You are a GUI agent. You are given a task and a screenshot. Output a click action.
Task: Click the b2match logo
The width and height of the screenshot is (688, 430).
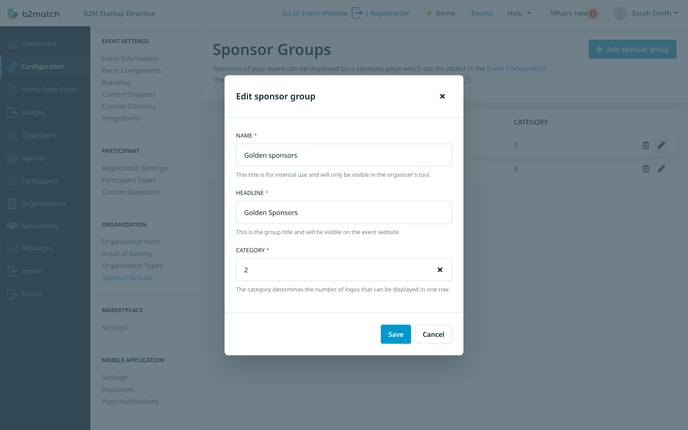(x=34, y=14)
